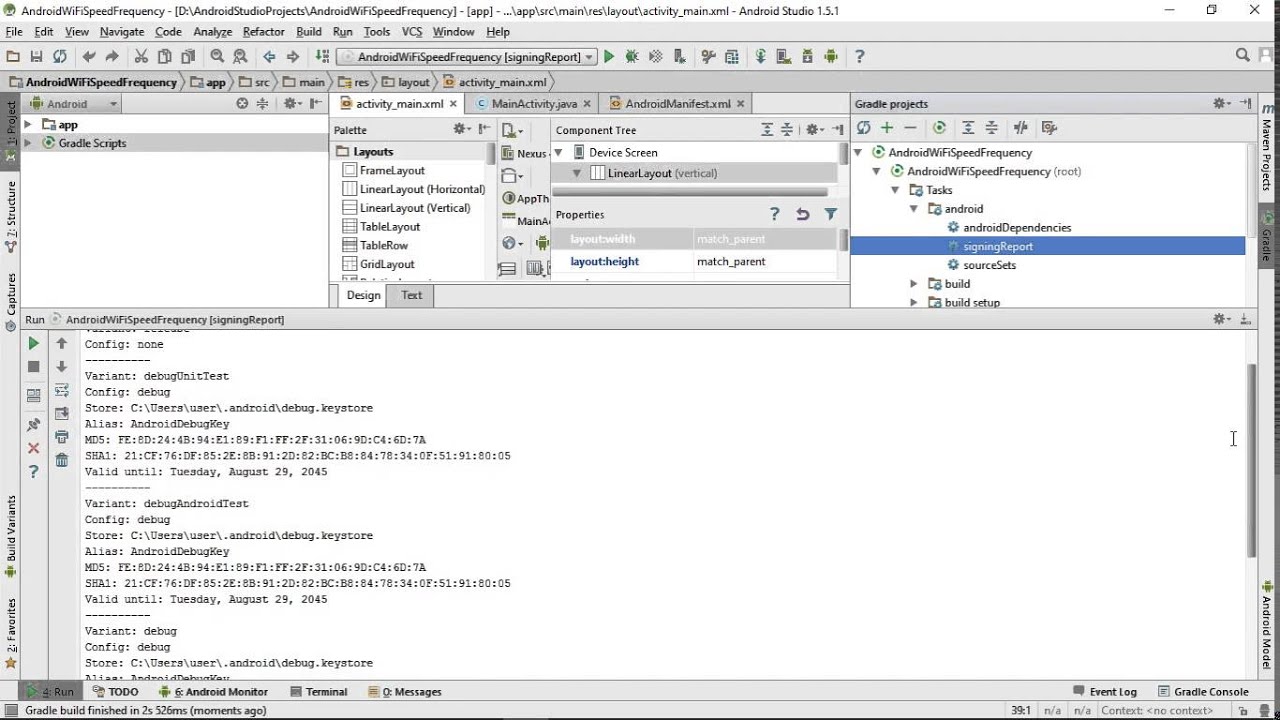The image size is (1280, 720).
Task: Open the TODO tool window
Action: (114, 692)
